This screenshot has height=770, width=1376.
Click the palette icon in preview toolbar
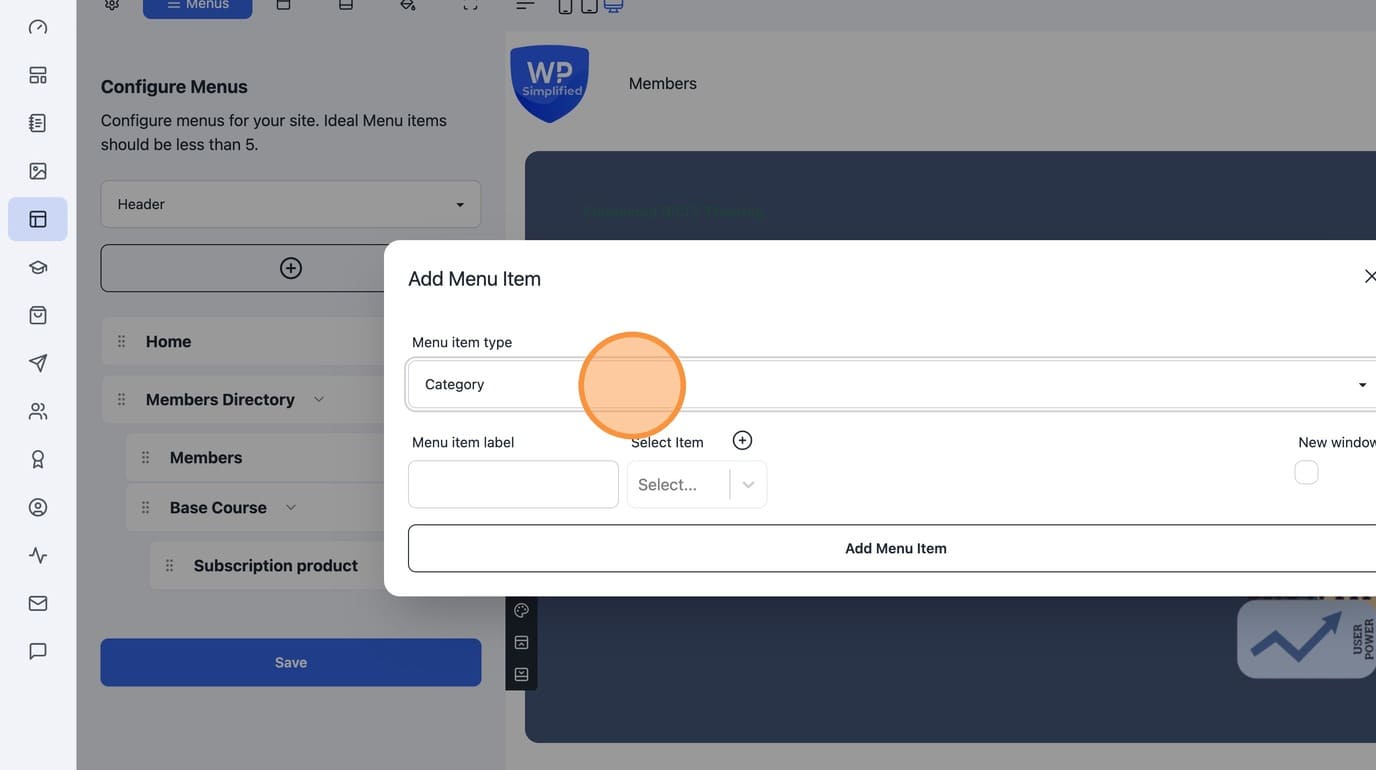point(521,610)
